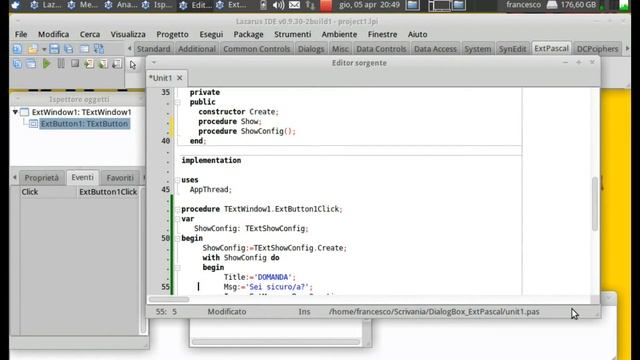Switch to the System palette tab
The image size is (640, 360).
pyautogui.click(x=478, y=49)
